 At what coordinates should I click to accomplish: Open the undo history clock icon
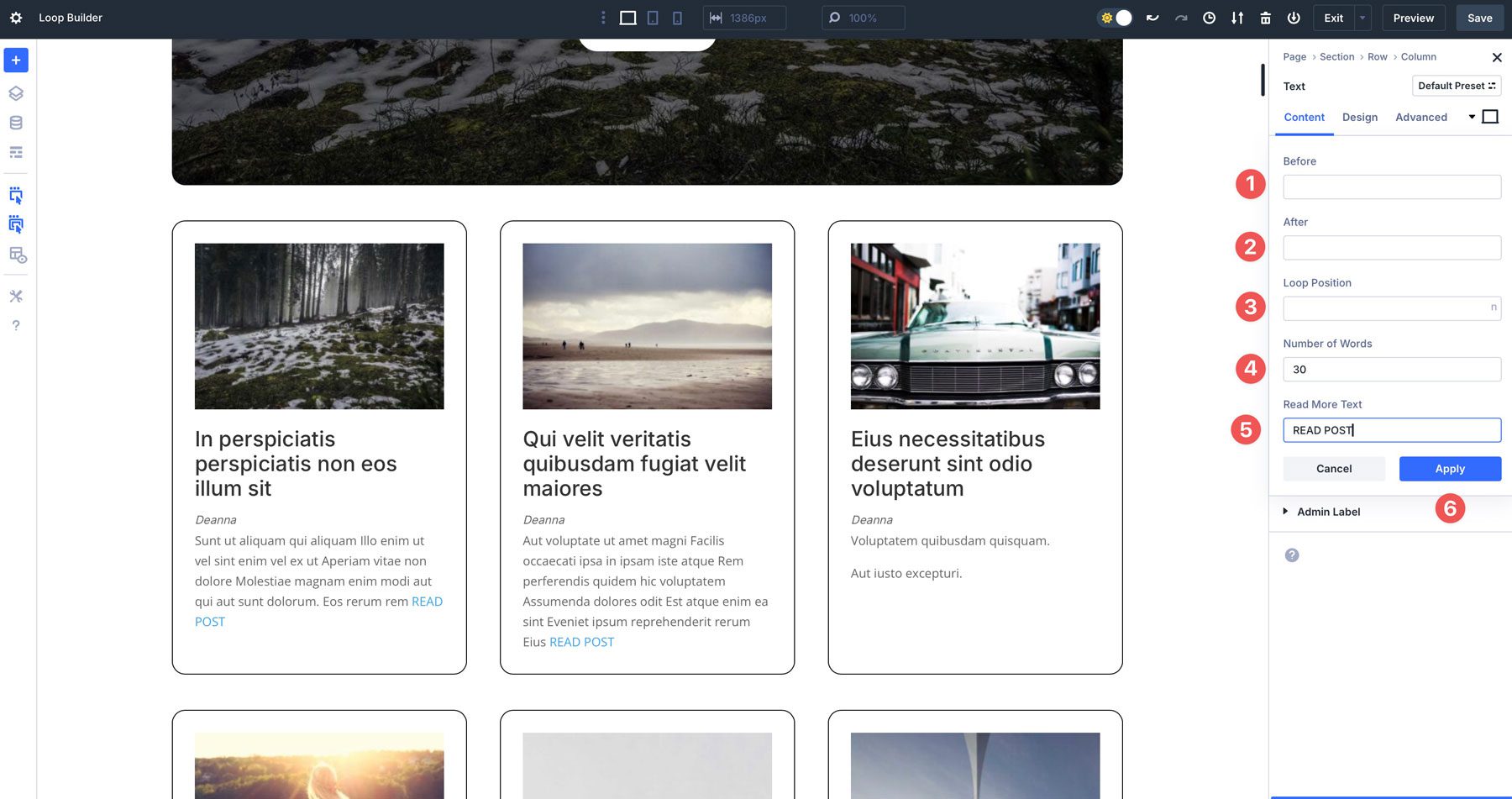[1209, 17]
